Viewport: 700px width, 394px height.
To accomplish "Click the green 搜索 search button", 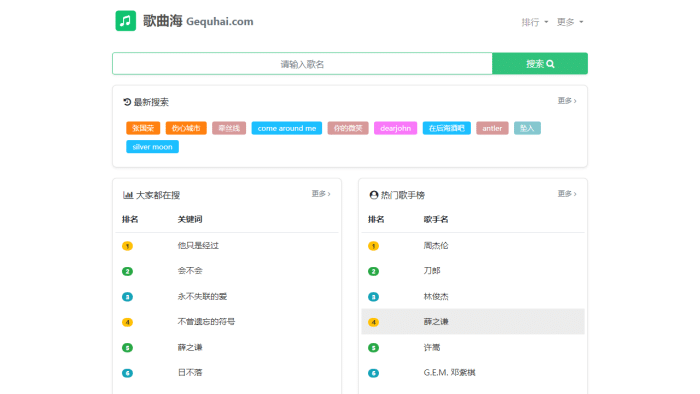I will click(540, 64).
